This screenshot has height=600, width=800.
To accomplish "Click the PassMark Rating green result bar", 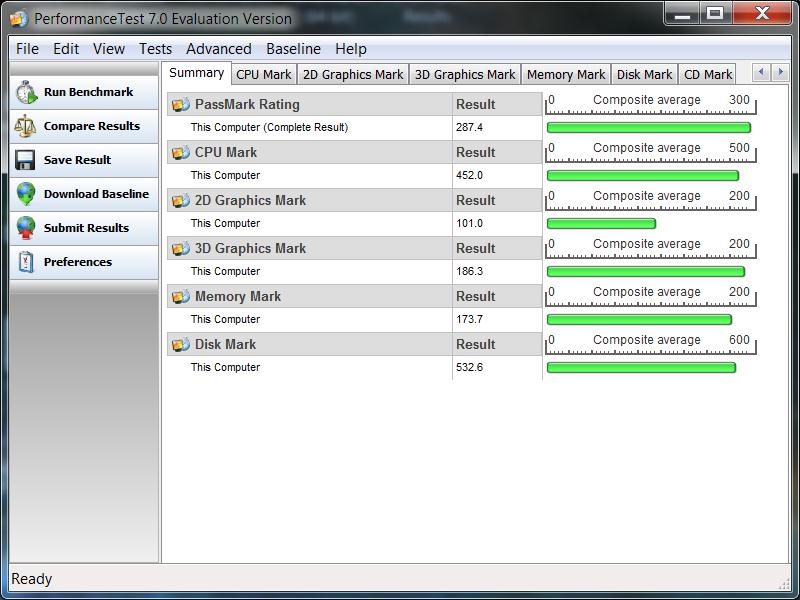I will (x=648, y=128).
